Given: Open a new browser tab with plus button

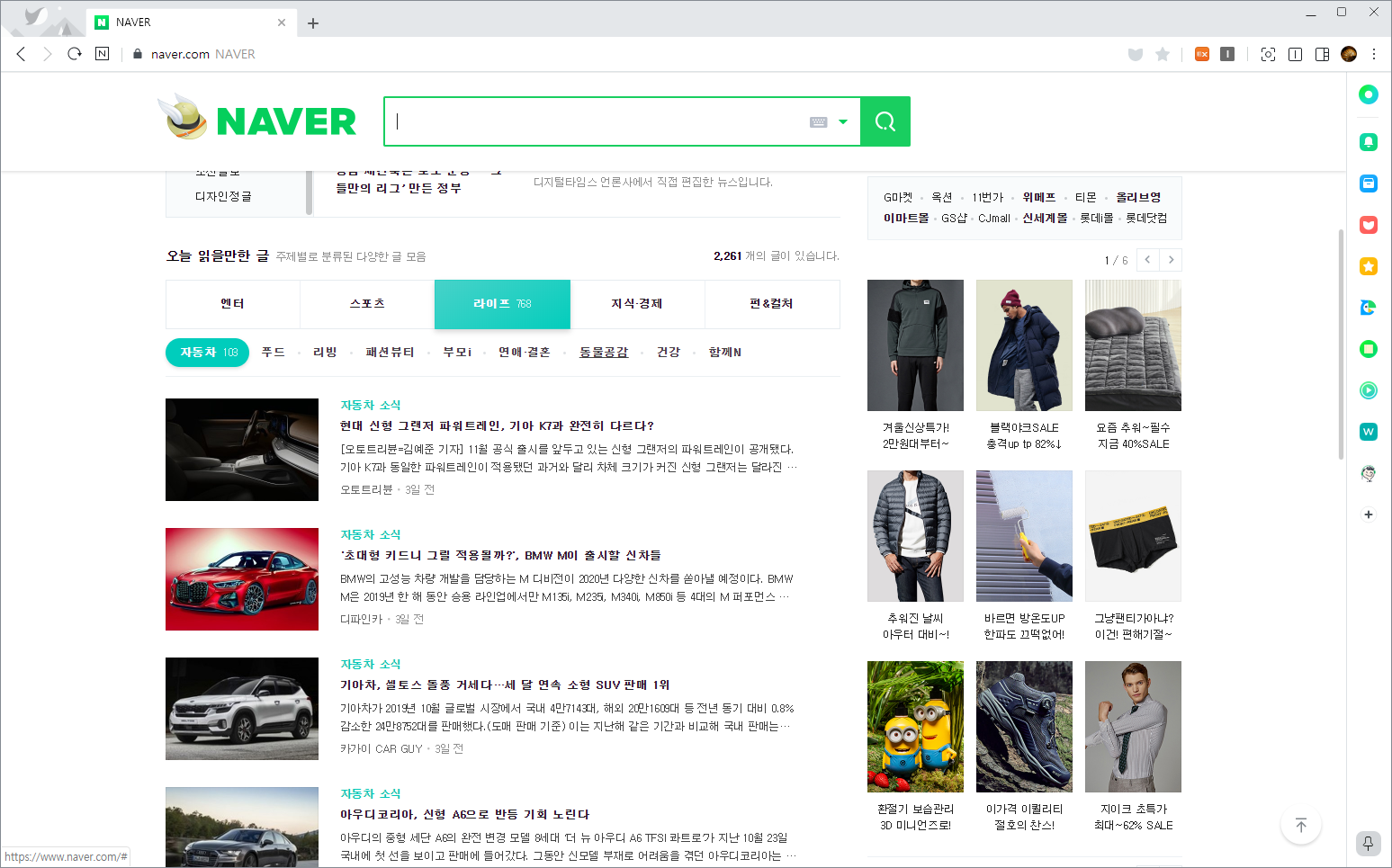Looking at the screenshot, I should tap(313, 23).
